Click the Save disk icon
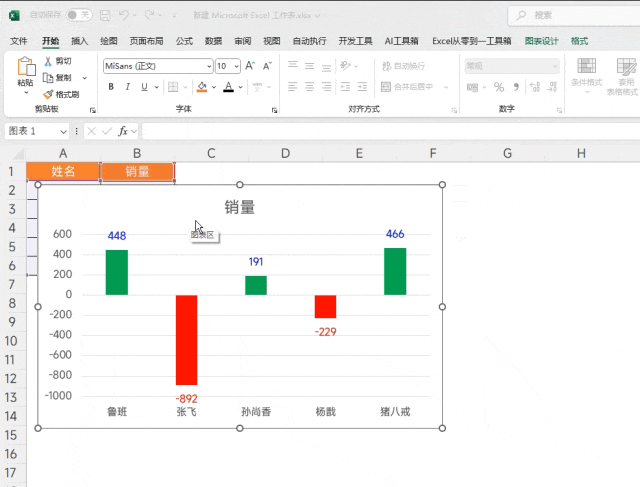The image size is (640, 487). (x=105, y=16)
